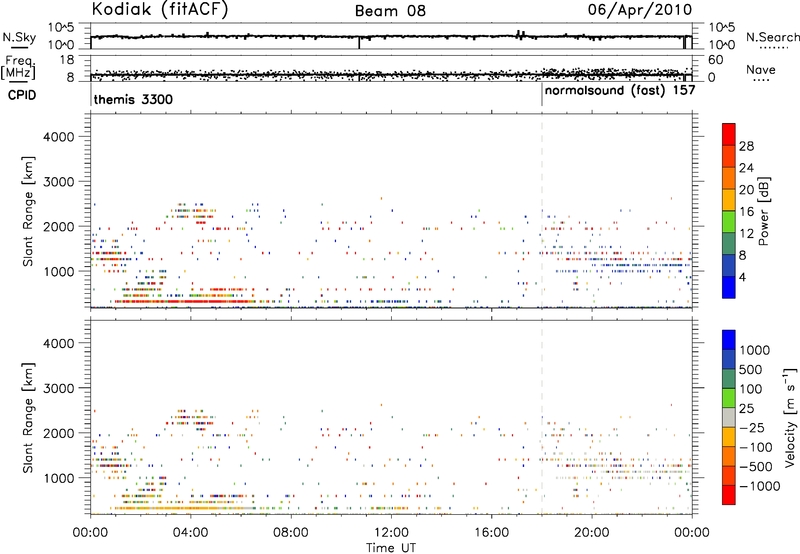
Task: Click the "Power [dB]" colorbar title
Action: click(763, 211)
